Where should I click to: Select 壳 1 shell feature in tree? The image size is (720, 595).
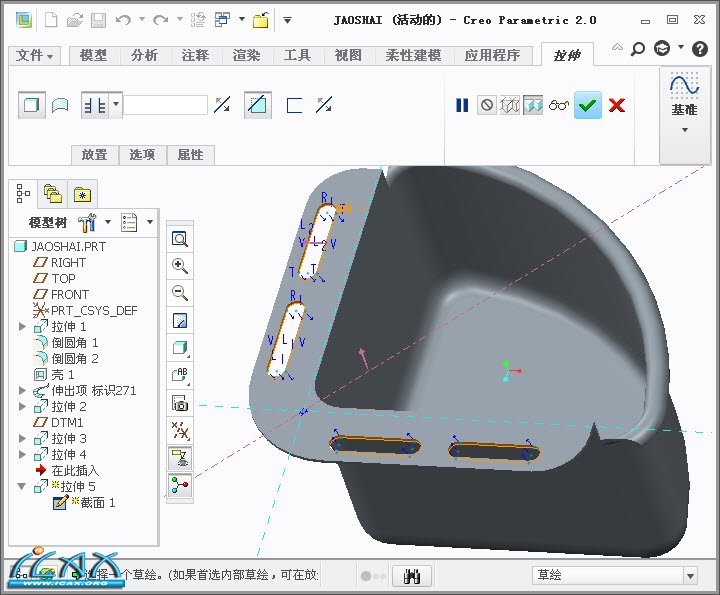(54, 375)
